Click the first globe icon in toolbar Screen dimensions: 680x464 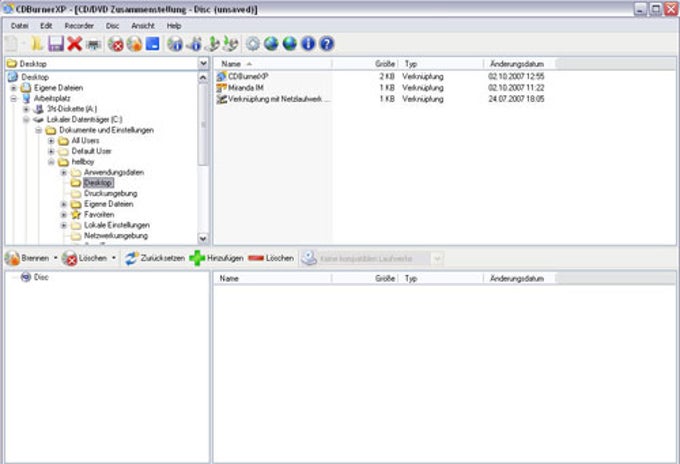271,44
